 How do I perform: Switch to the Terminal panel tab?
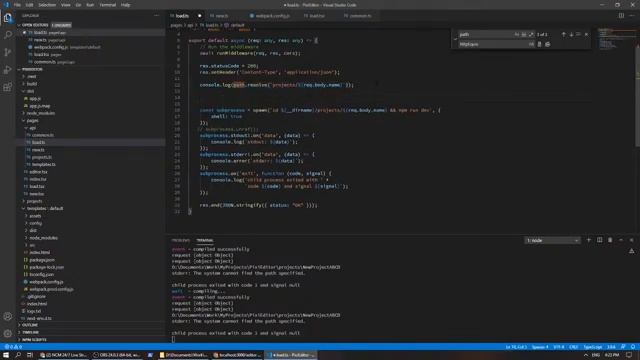point(204,240)
